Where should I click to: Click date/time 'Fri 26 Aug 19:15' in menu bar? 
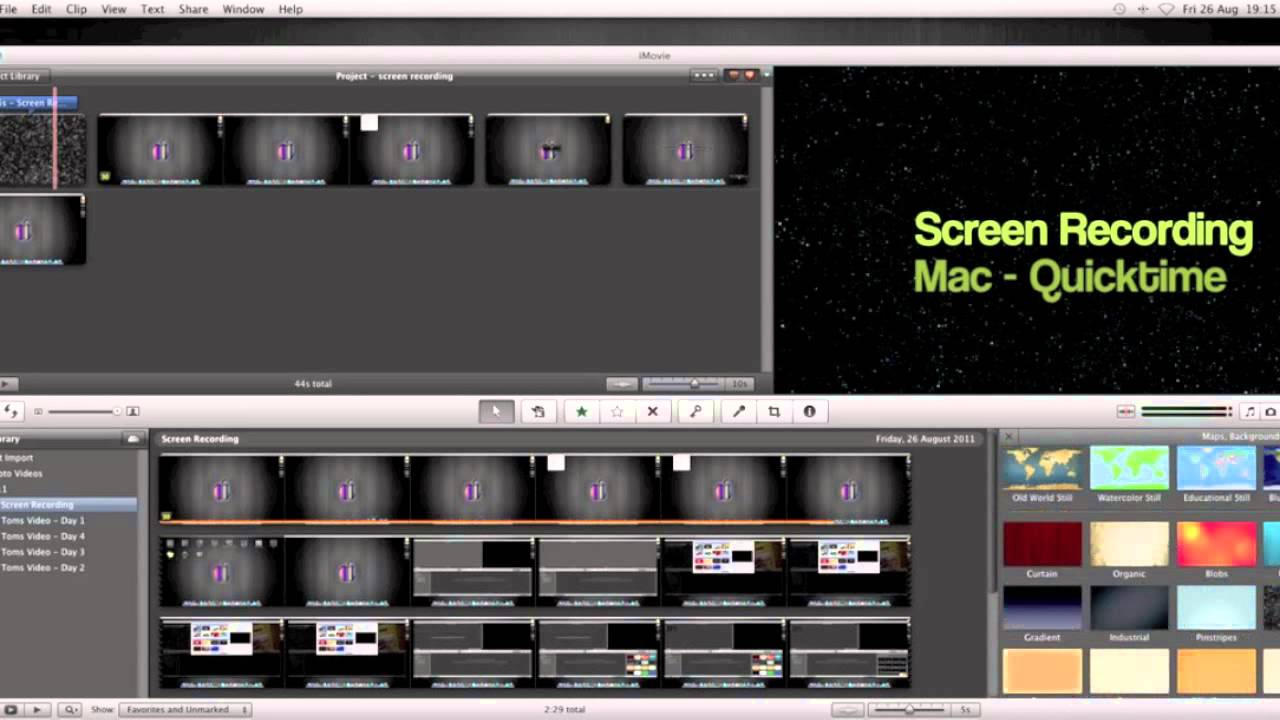[x=1229, y=9]
